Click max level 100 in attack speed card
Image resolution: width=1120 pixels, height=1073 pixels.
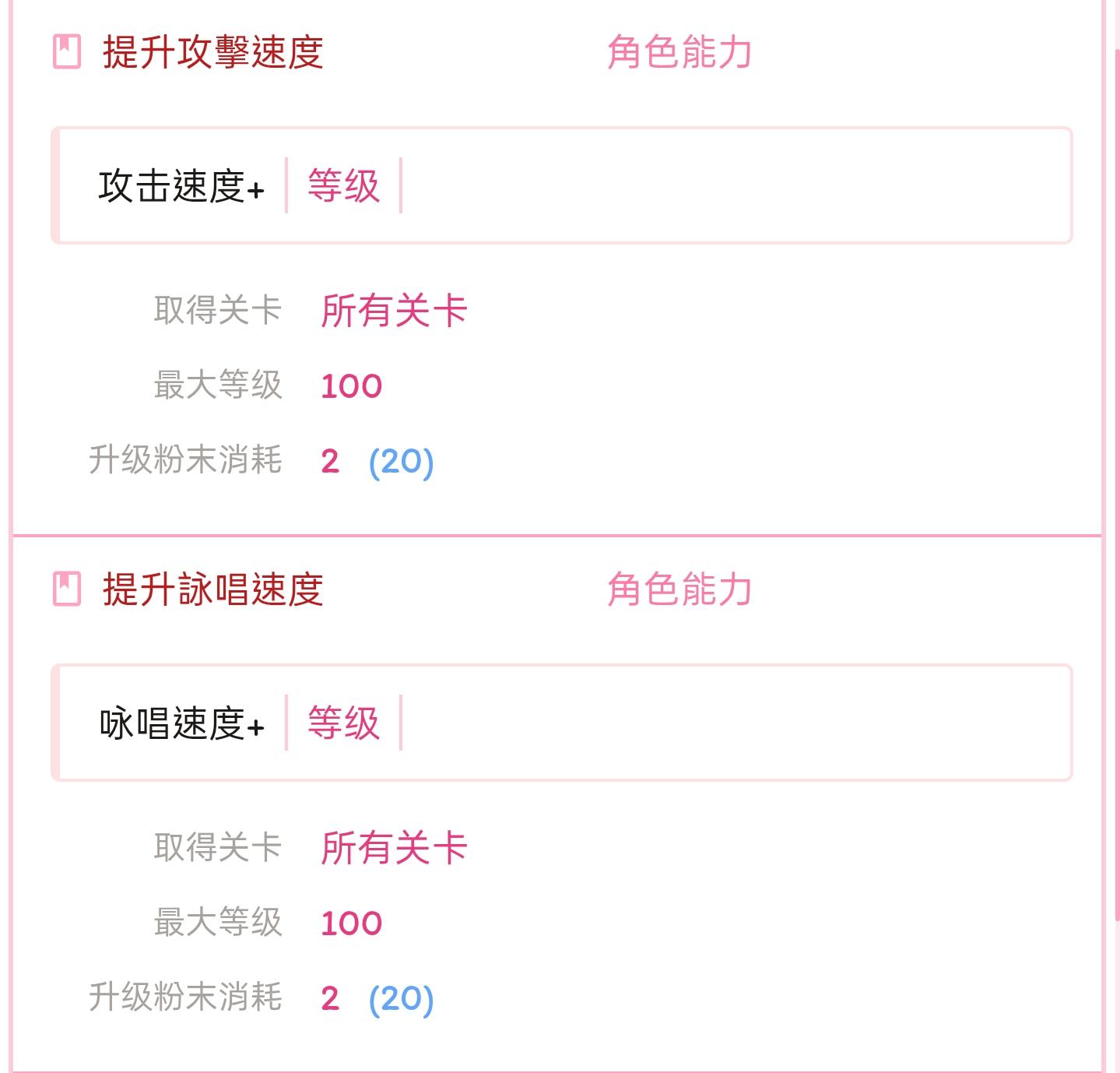click(351, 386)
